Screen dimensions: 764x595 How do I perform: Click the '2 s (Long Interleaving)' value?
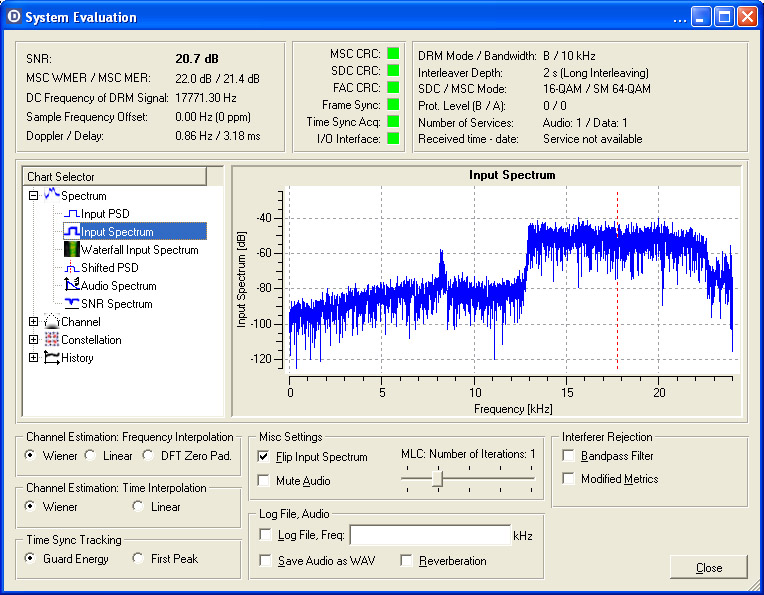(x=596, y=73)
